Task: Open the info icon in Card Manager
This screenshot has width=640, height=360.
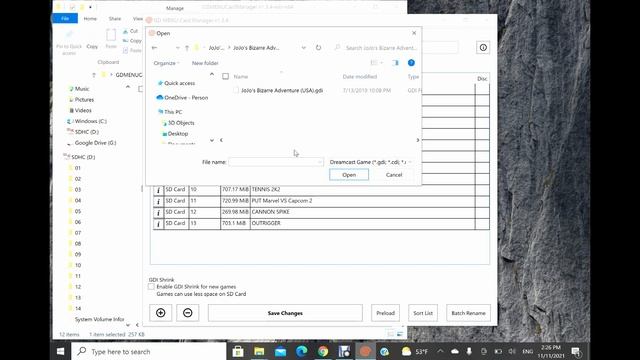Action: [x=483, y=47]
